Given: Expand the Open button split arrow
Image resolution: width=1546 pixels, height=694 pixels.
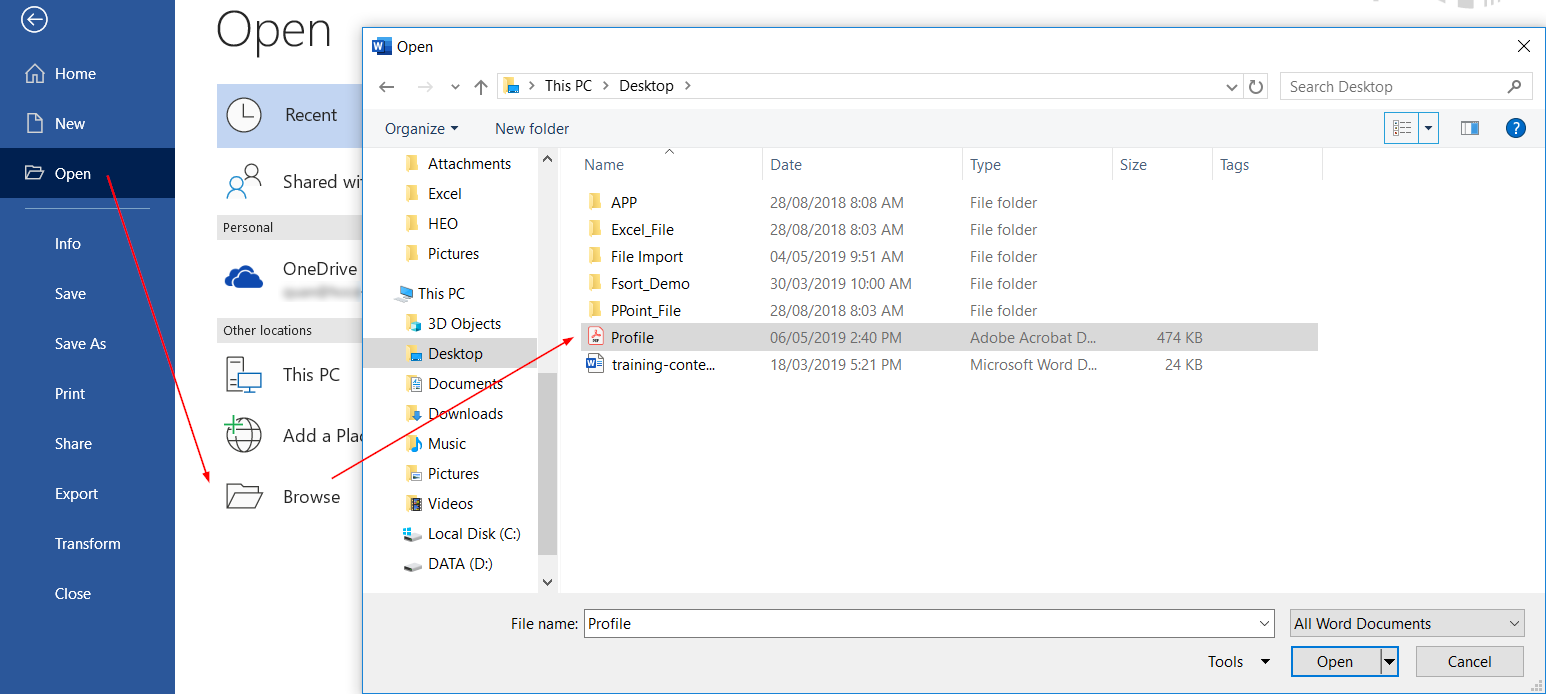Looking at the screenshot, I should click(x=1389, y=661).
